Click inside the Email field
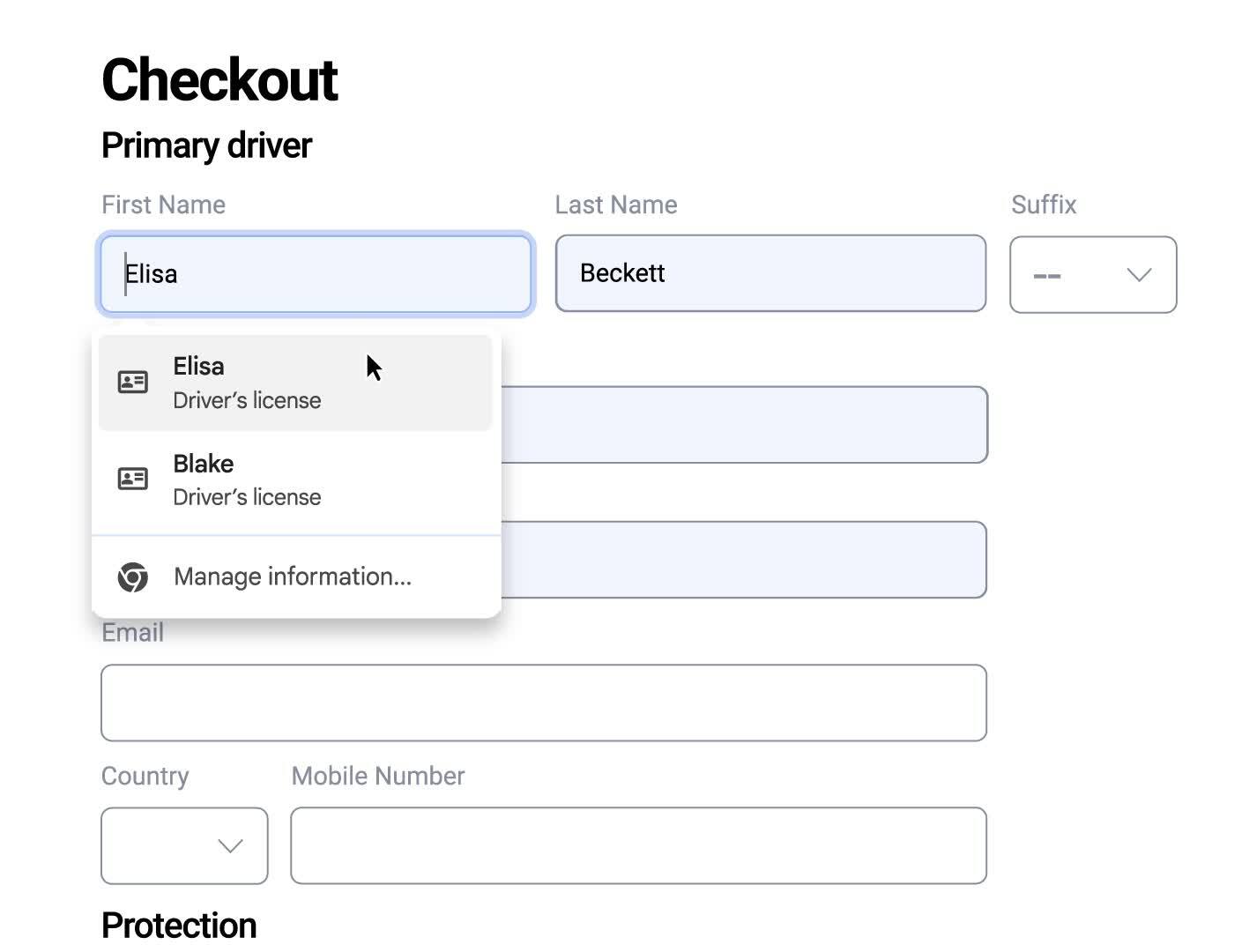1234x952 pixels. (544, 703)
